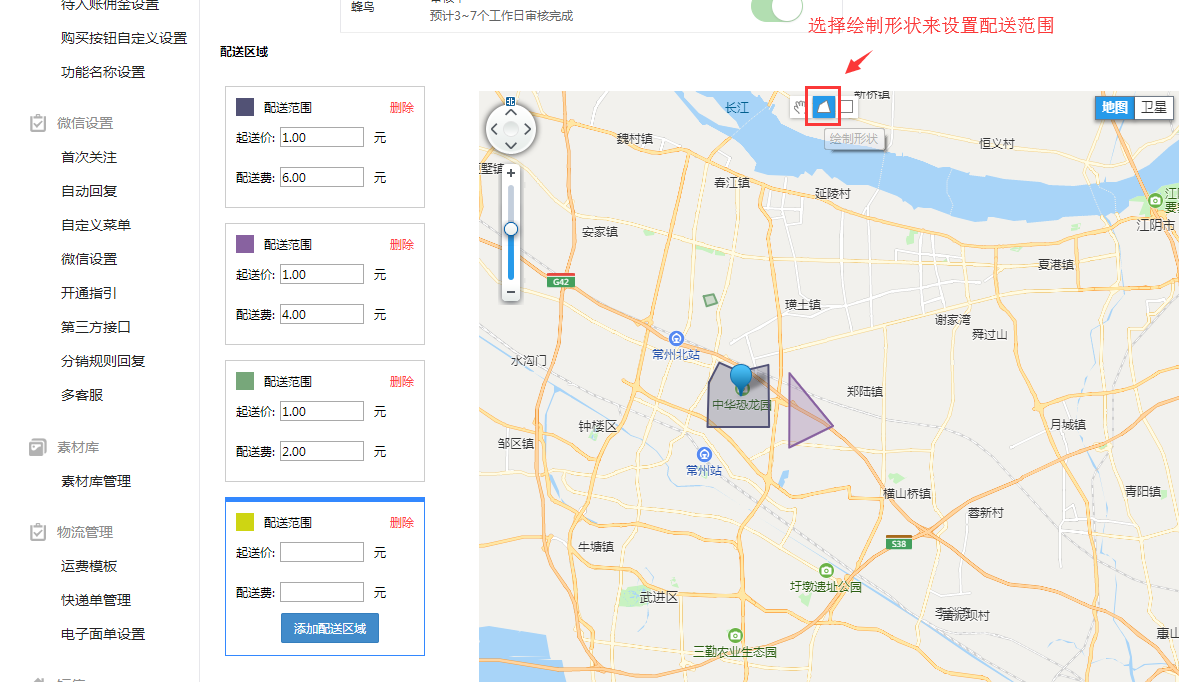1199x682 pixels.
Task: Click 添加配送区域 button
Action: [330, 628]
